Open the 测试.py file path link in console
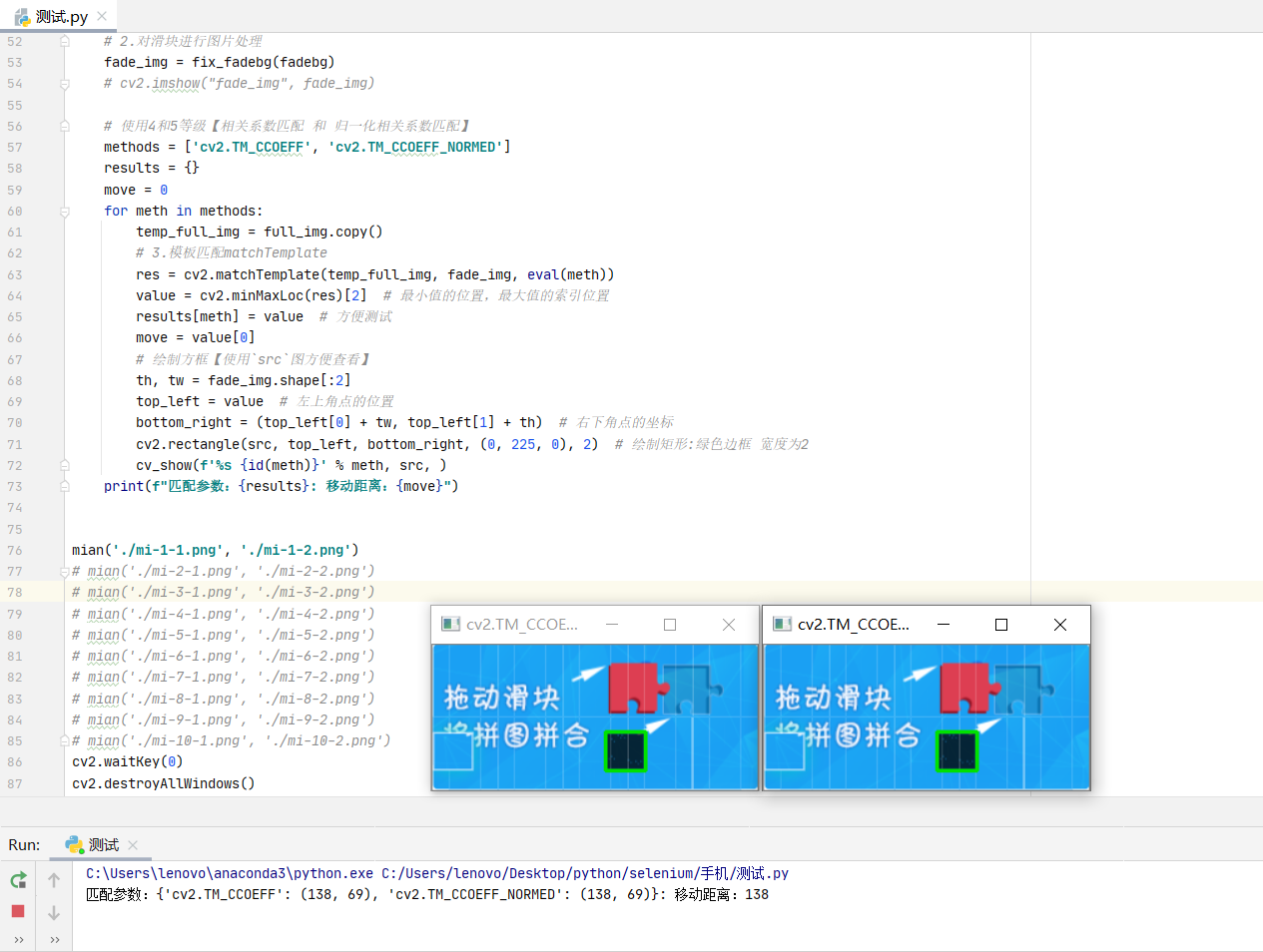This screenshot has height=952, width=1263. [585, 873]
